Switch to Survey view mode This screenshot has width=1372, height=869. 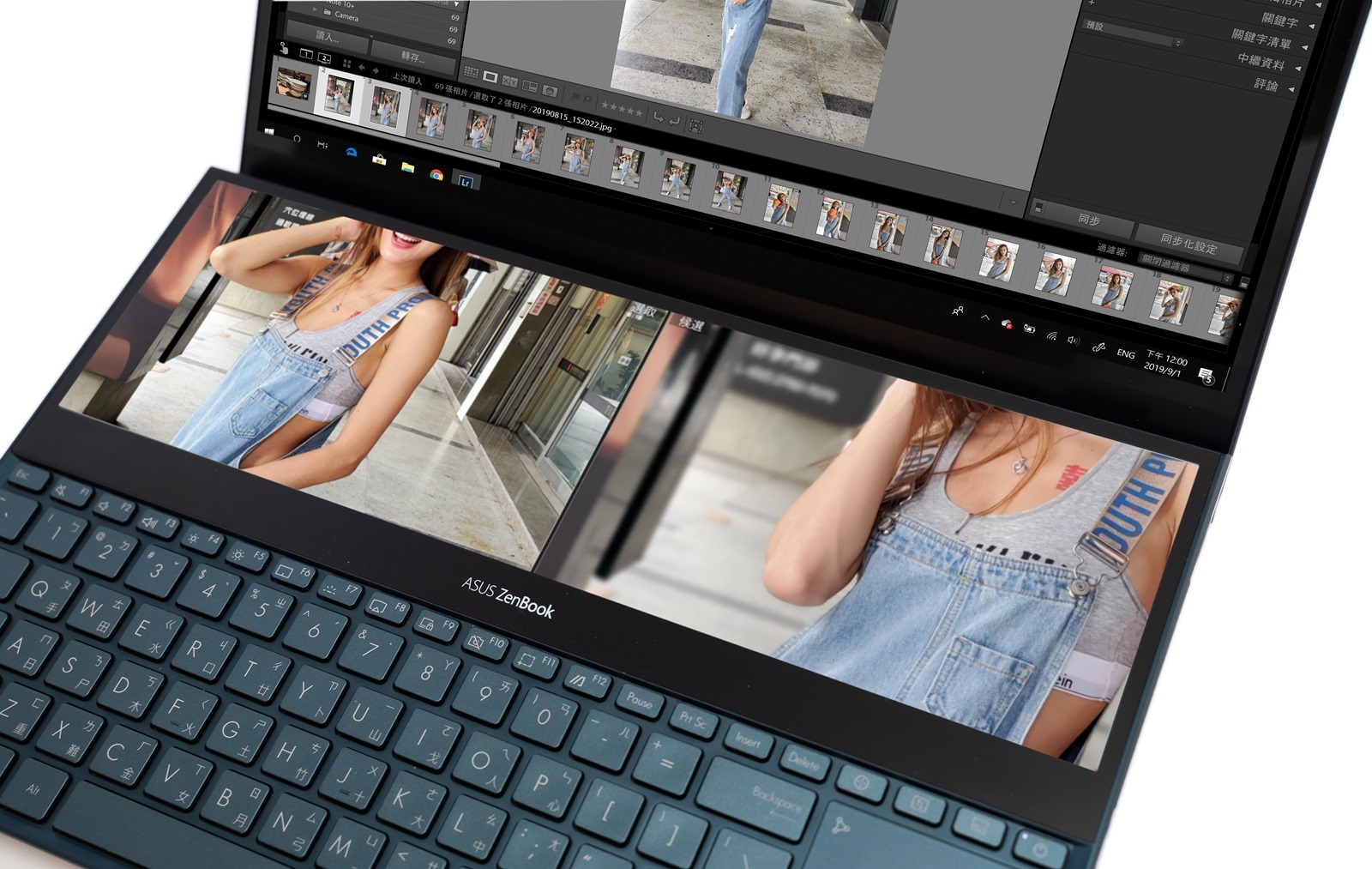pyautogui.click(x=530, y=87)
